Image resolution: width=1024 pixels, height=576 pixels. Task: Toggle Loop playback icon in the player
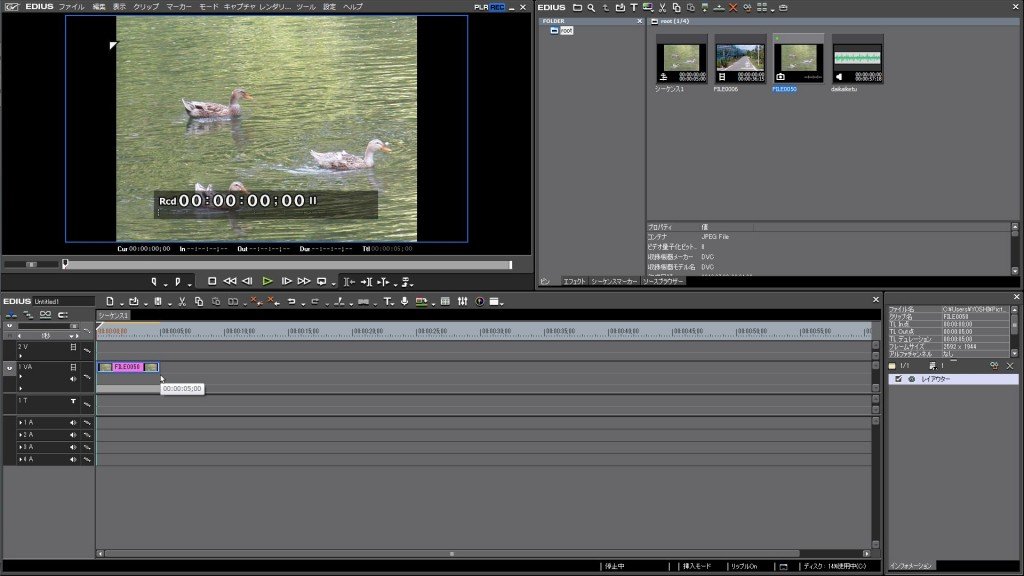[321, 281]
